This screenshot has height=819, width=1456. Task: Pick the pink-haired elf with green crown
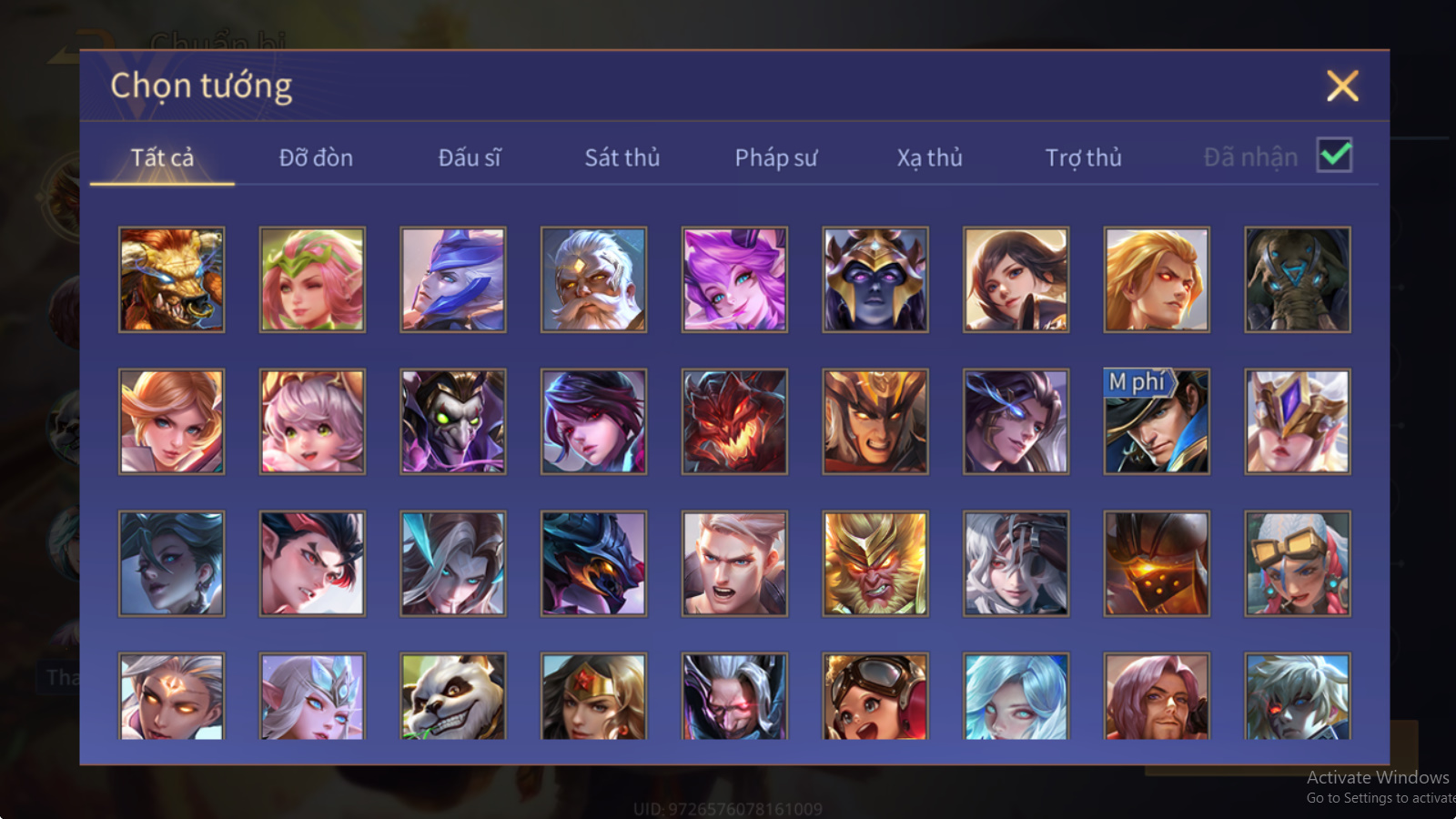pyautogui.click(x=312, y=279)
